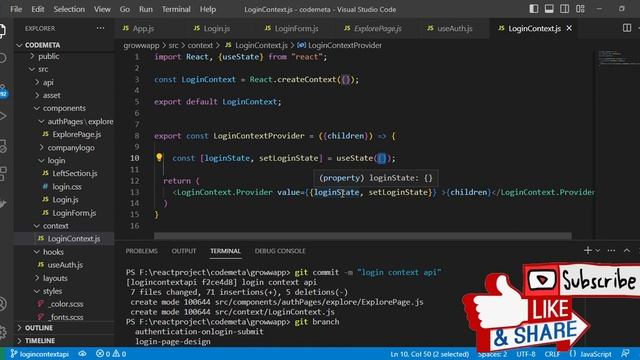Viewport: 640px width, 360px height.
Task: Open the Run menu
Action: (145, 9)
